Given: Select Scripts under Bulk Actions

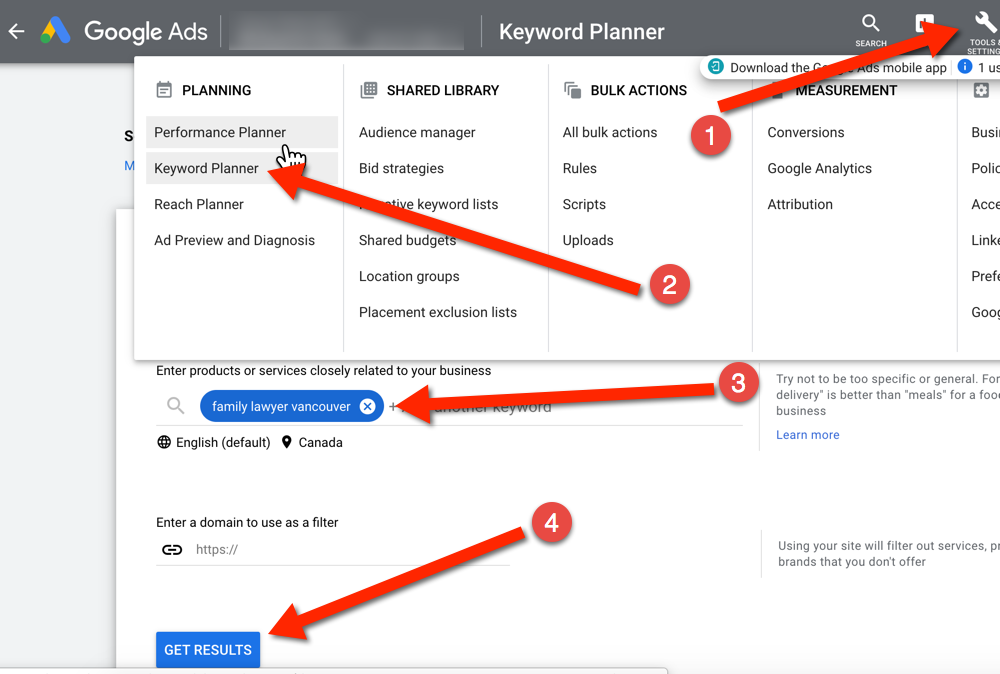Looking at the screenshot, I should (584, 204).
